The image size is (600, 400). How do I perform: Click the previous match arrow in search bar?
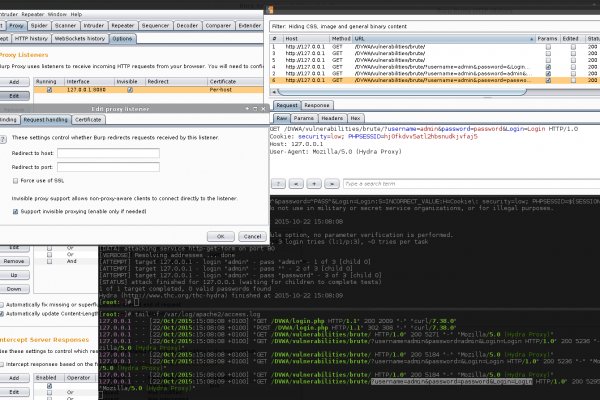(x=294, y=184)
